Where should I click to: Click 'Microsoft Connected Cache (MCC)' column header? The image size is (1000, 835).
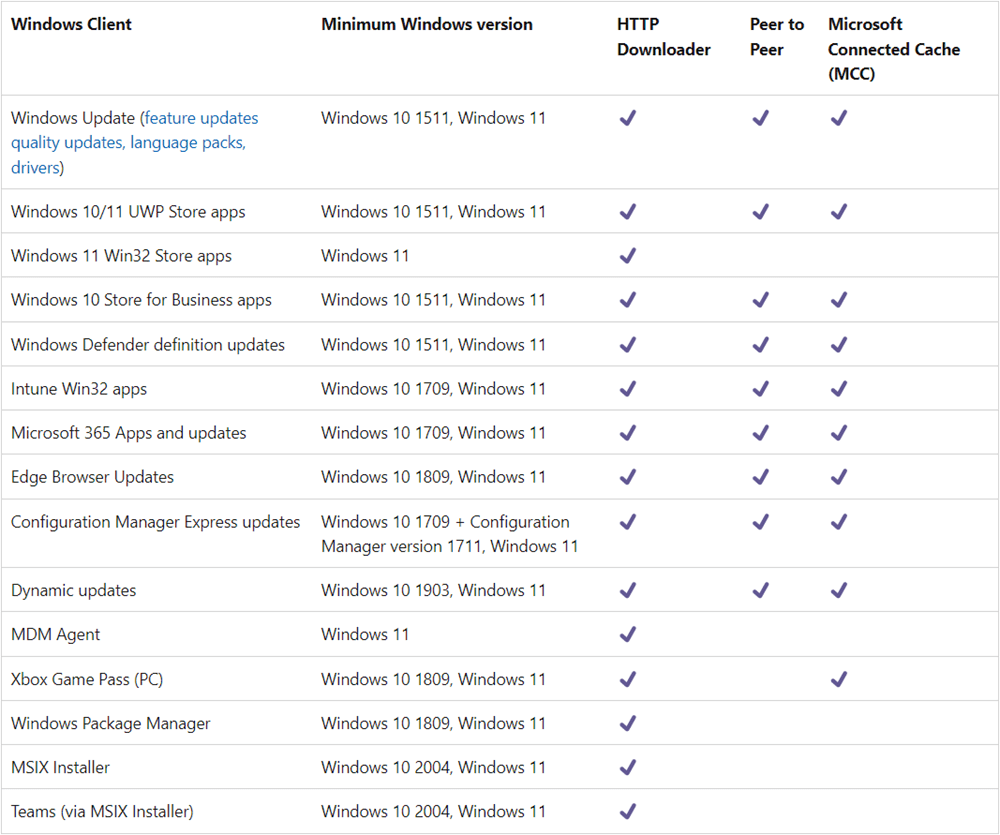[x=893, y=49]
